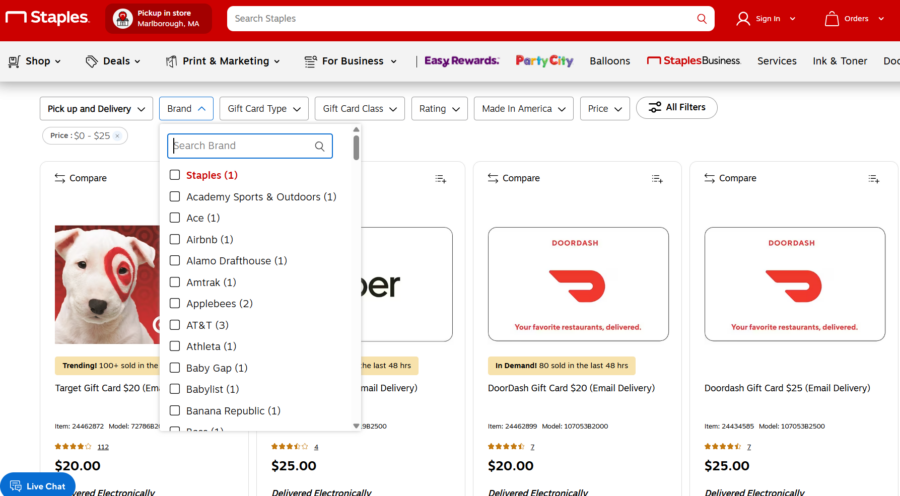Screen dimensions: 900x496
Task: Click compare arrows icon on Doordash $25 card
Action: [x=709, y=178]
